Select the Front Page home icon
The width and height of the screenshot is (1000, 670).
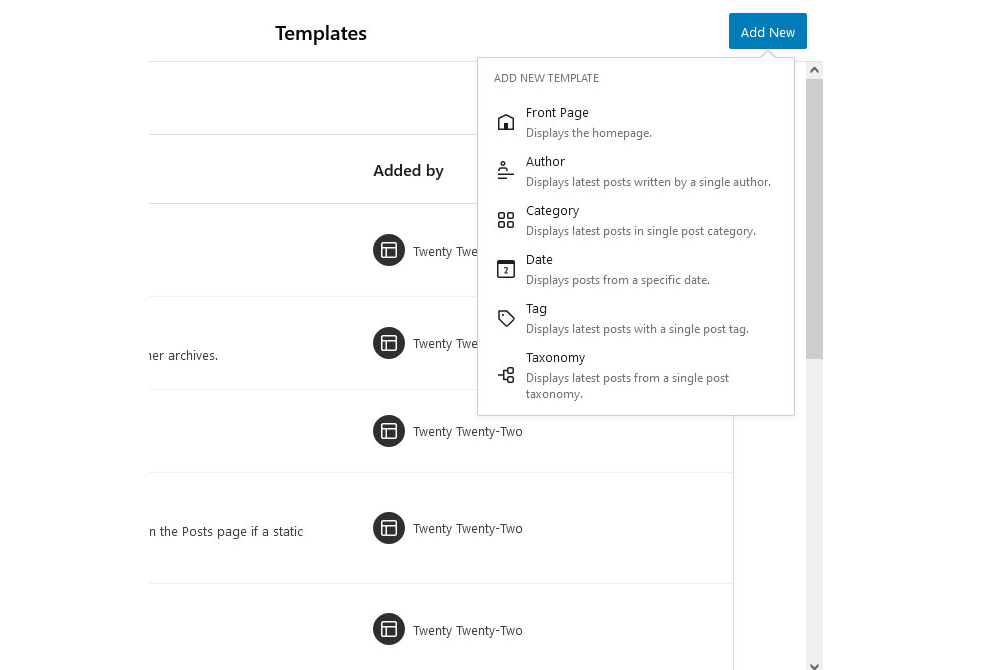(506, 121)
